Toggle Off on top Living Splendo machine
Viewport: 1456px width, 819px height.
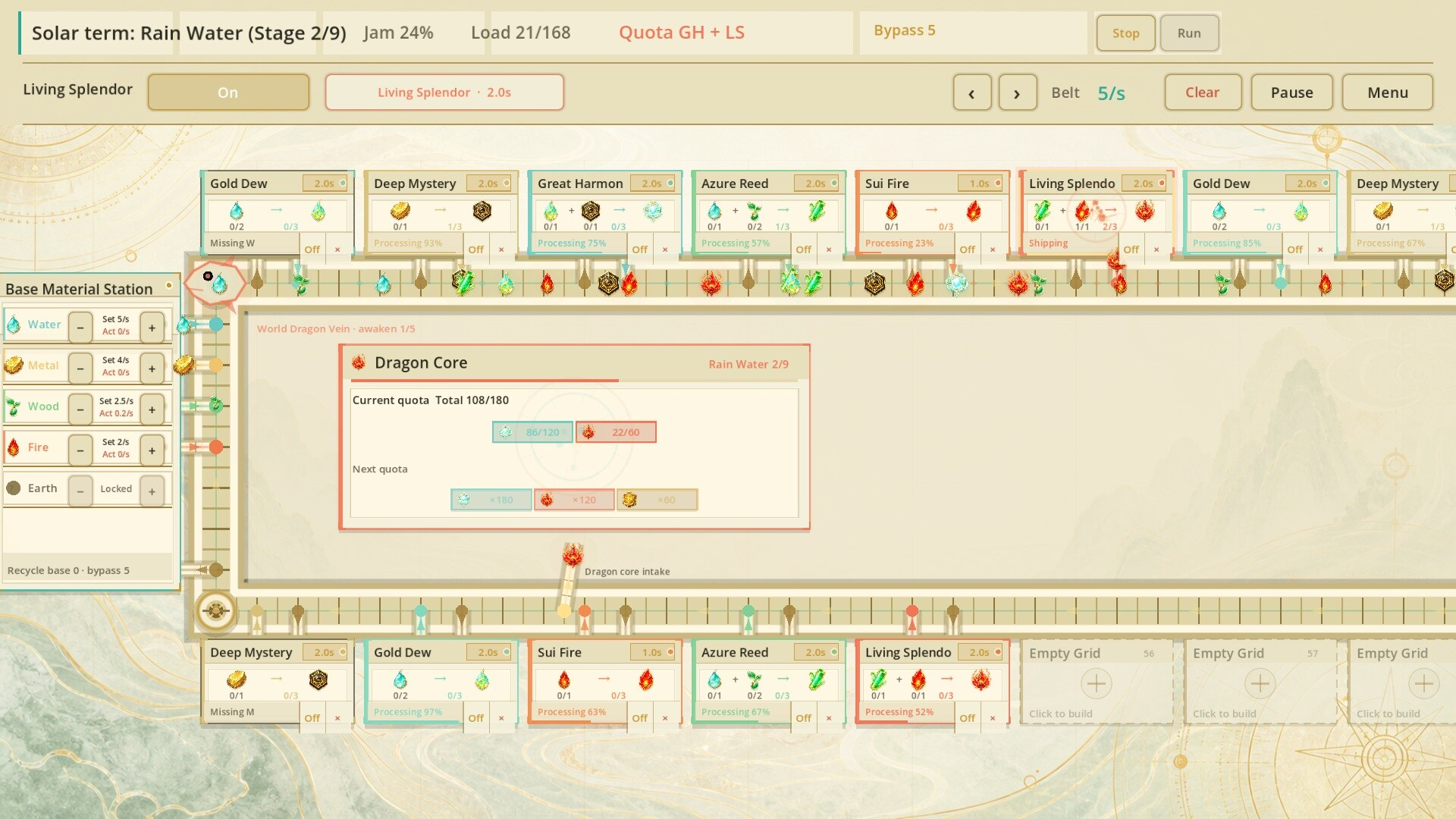[x=1131, y=249]
